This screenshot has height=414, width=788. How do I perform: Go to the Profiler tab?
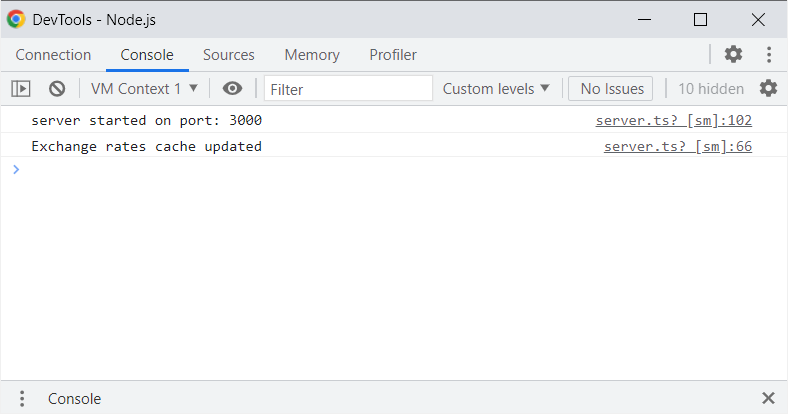click(x=393, y=55)
